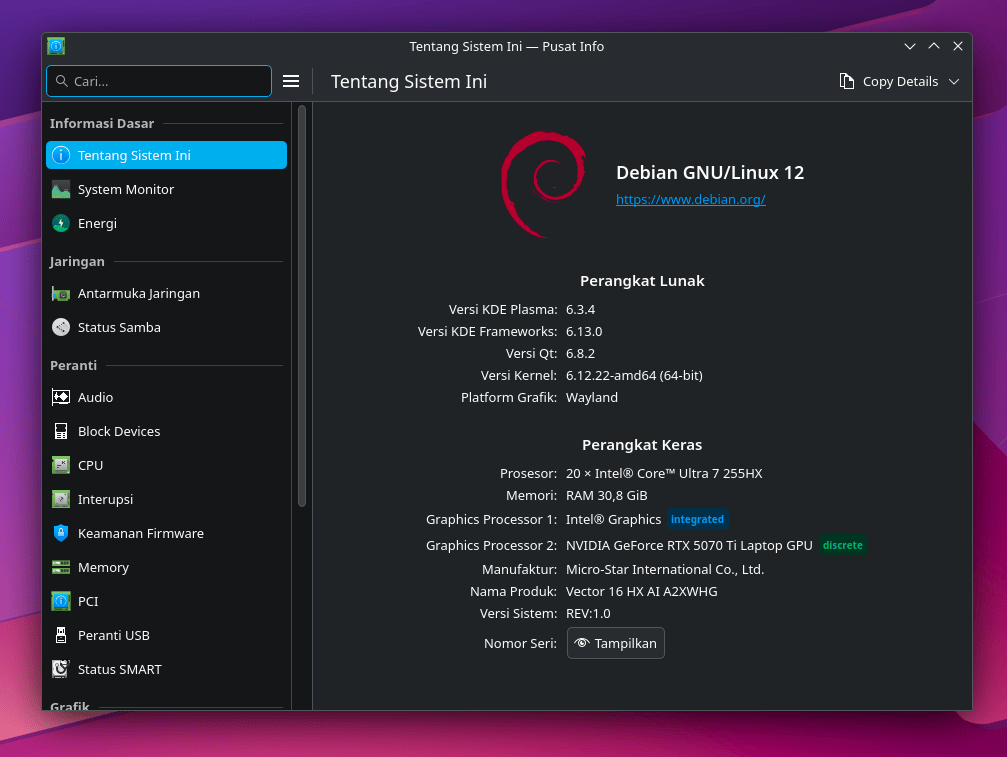Open Block Devices page
The width and height of the screenshot is (1007, 757).
pyautogui.click(x=166, y=431)
